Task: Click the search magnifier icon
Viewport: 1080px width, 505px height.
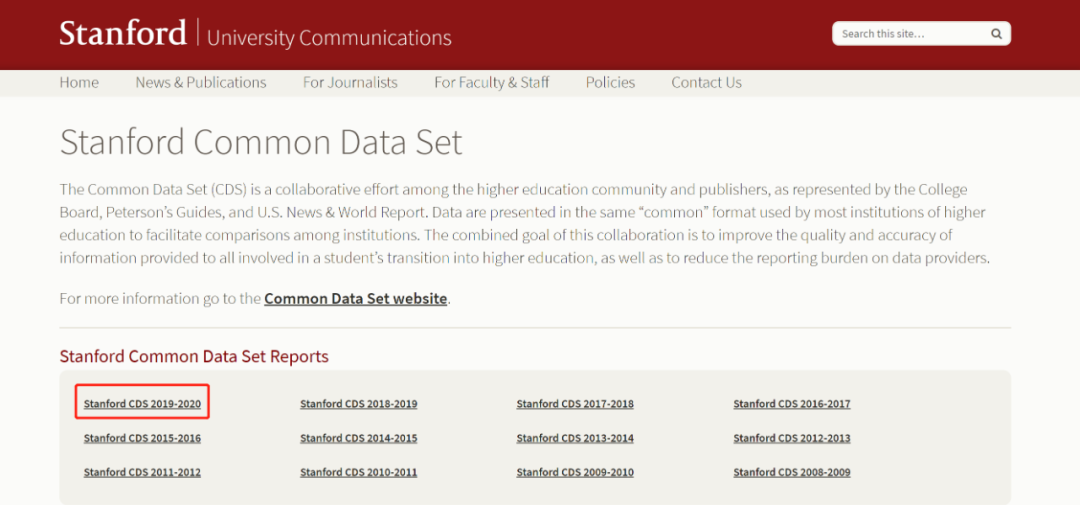Action: (x=996, y=34)
